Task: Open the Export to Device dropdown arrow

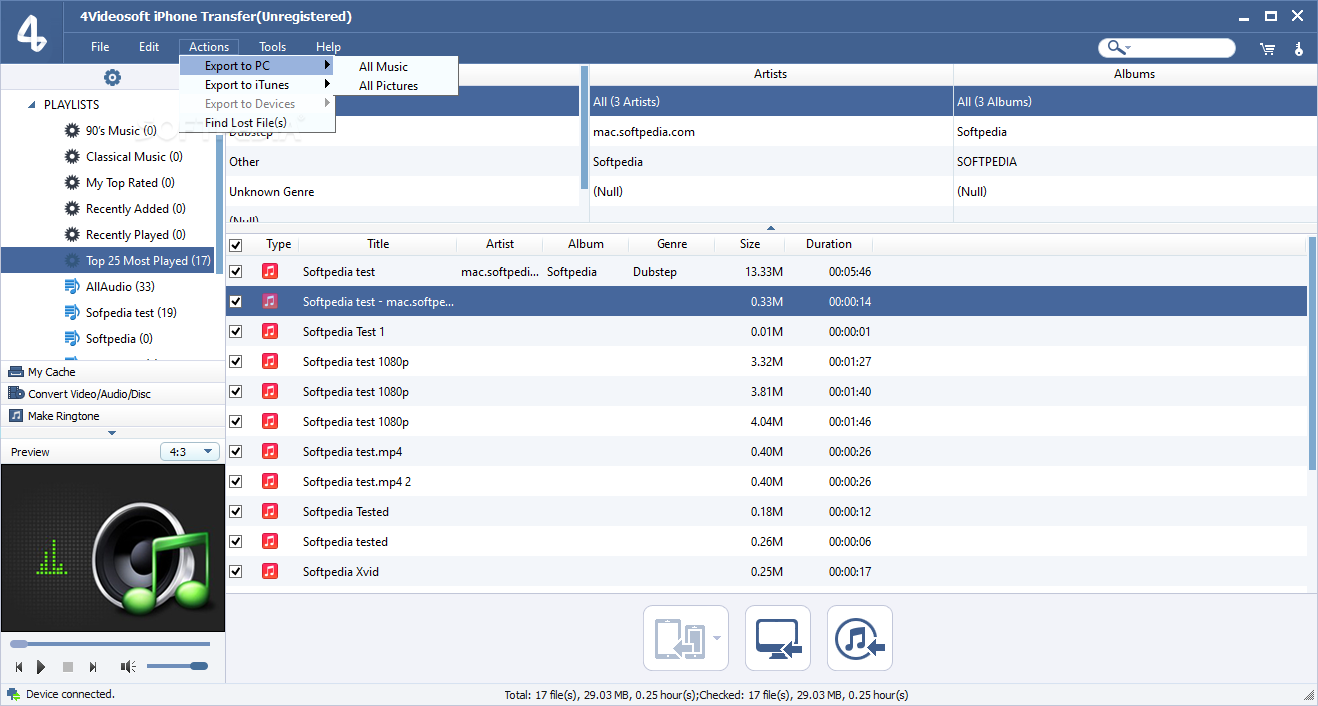Action: coord(718,638)
